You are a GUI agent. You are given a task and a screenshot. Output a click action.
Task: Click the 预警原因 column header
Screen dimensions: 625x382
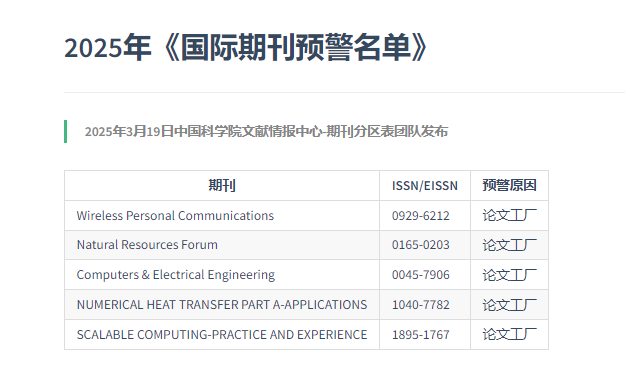[509, 185]
